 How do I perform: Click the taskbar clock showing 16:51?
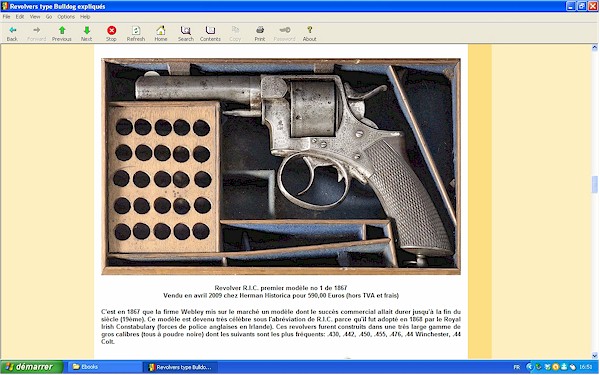pos(585,367)
